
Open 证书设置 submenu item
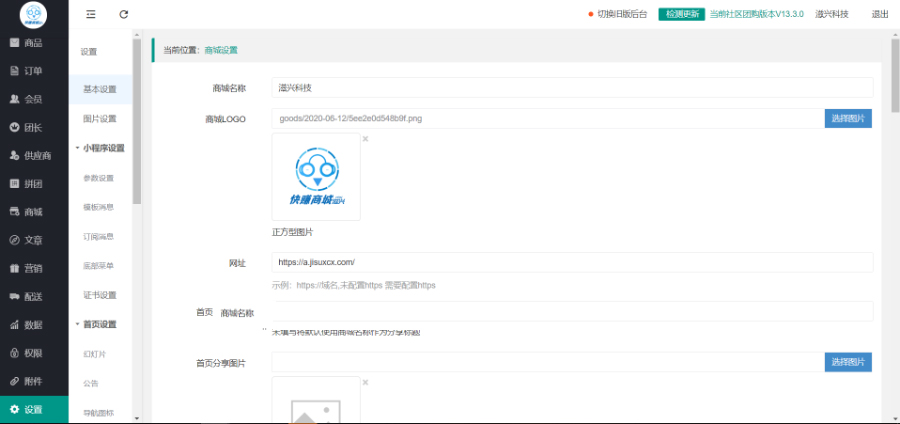pos(100,295)
